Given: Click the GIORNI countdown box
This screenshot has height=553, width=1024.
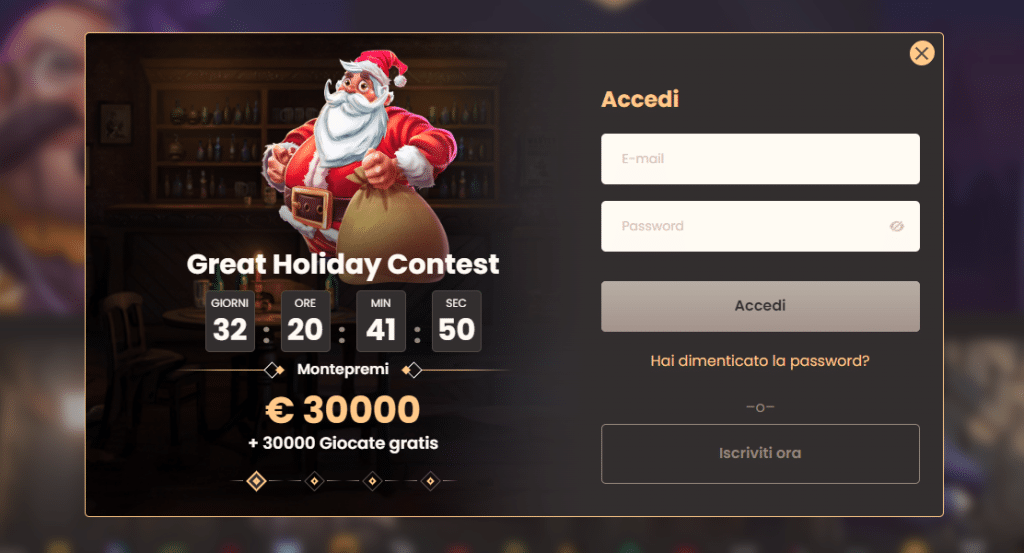Looking at the screenshot, I should [x=230, y=321].
